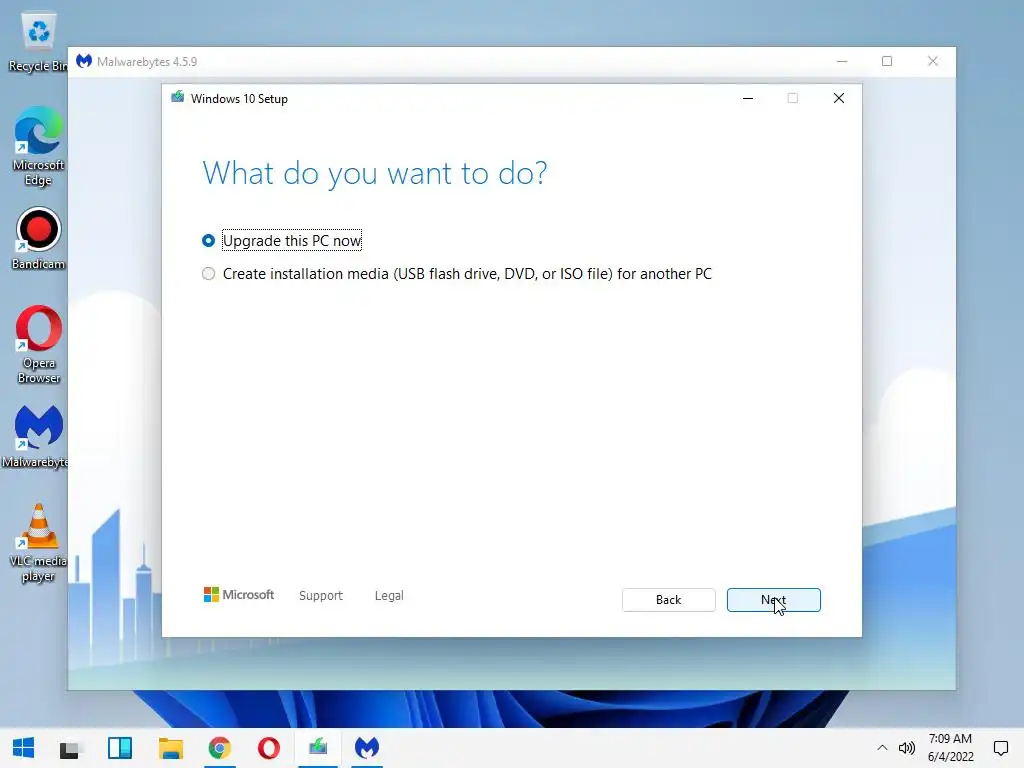The width and height of the screenshot is (1024, 768).
Task: Minimize the Windows 10 Setup window
Action: pyautogui.click(x=748, y=98)
